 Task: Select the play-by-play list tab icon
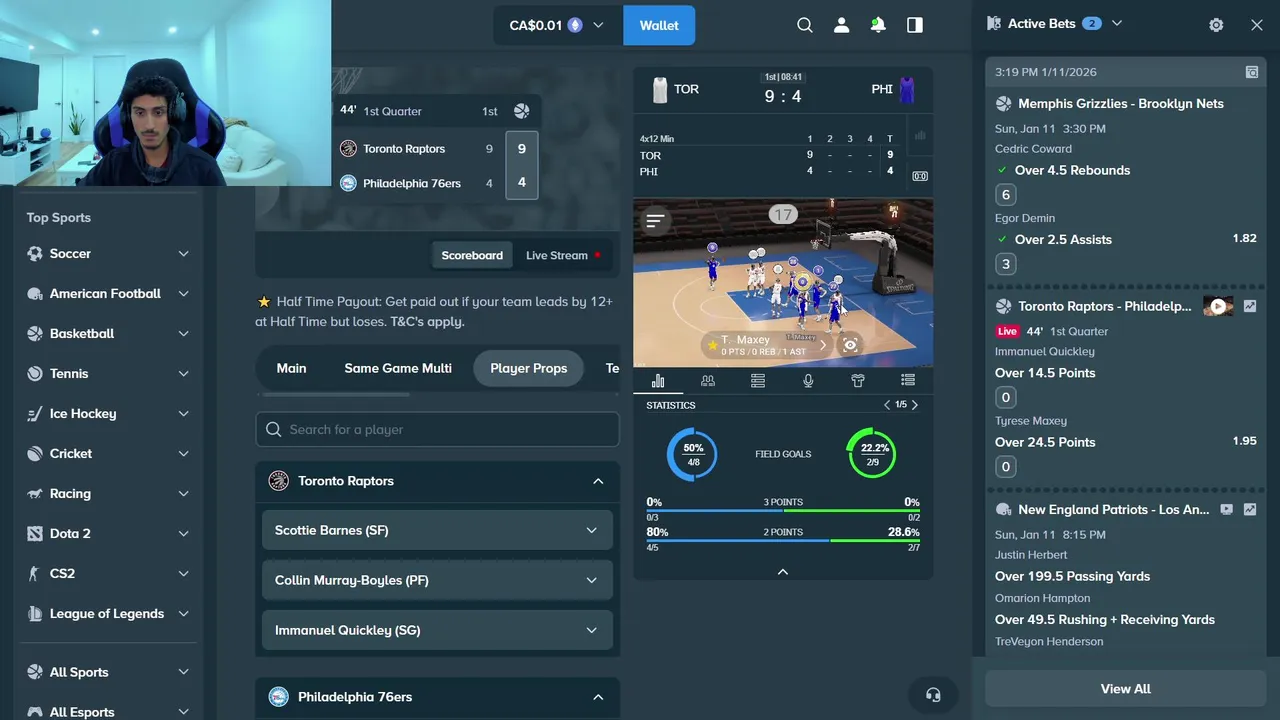tap(908, 380)
